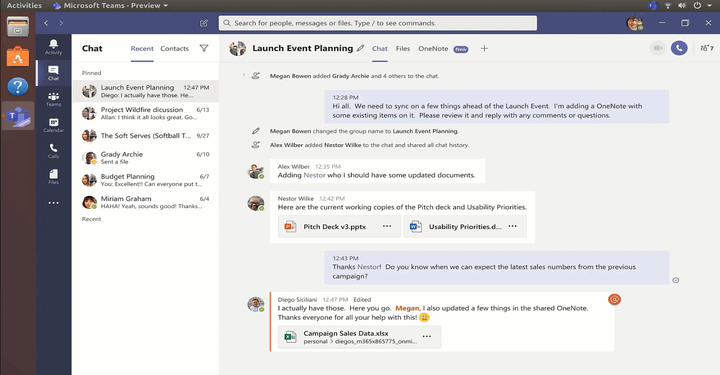720x375 pixels.
Task: View the 7 chat participants
Action: pos(707,48)
